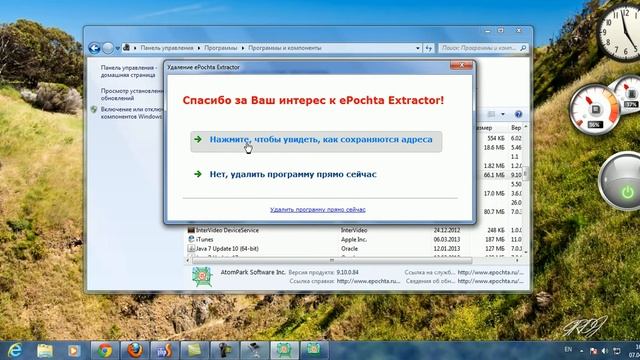Click the '24.12.2012' install date cell
The height and width of the screenshot is (360, 640).
point(447,230)
